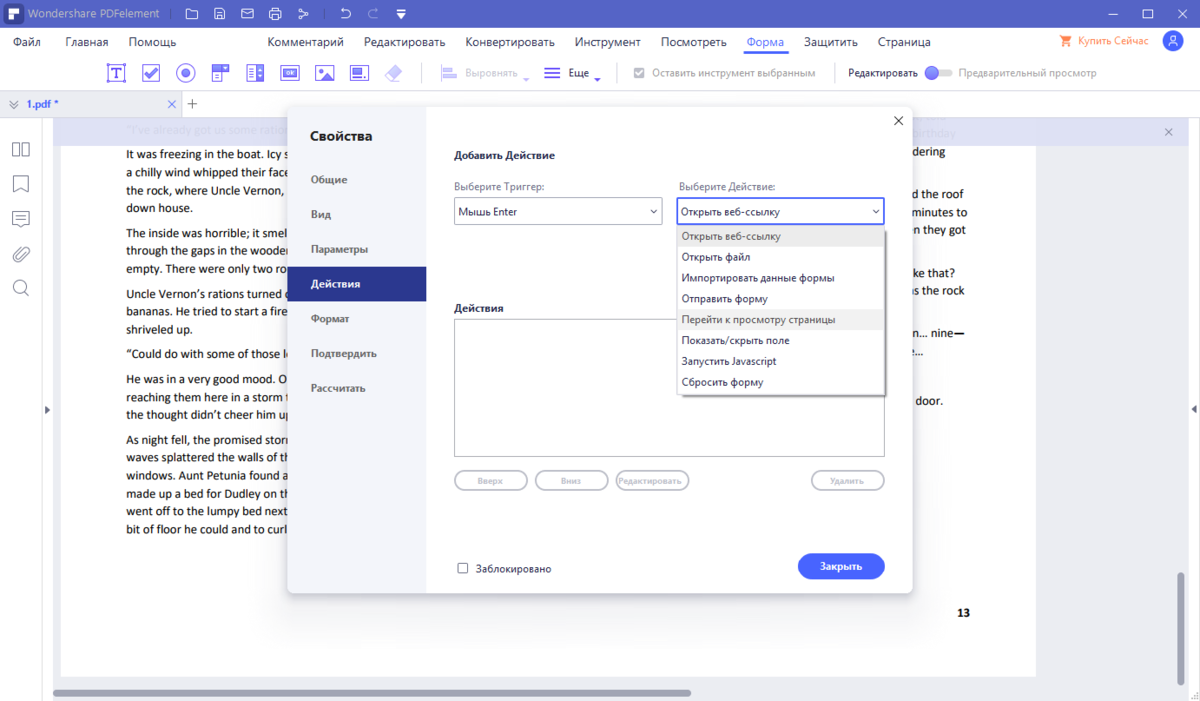Close the properties dialog with X
1200x701 pixels.
(898, 121)
